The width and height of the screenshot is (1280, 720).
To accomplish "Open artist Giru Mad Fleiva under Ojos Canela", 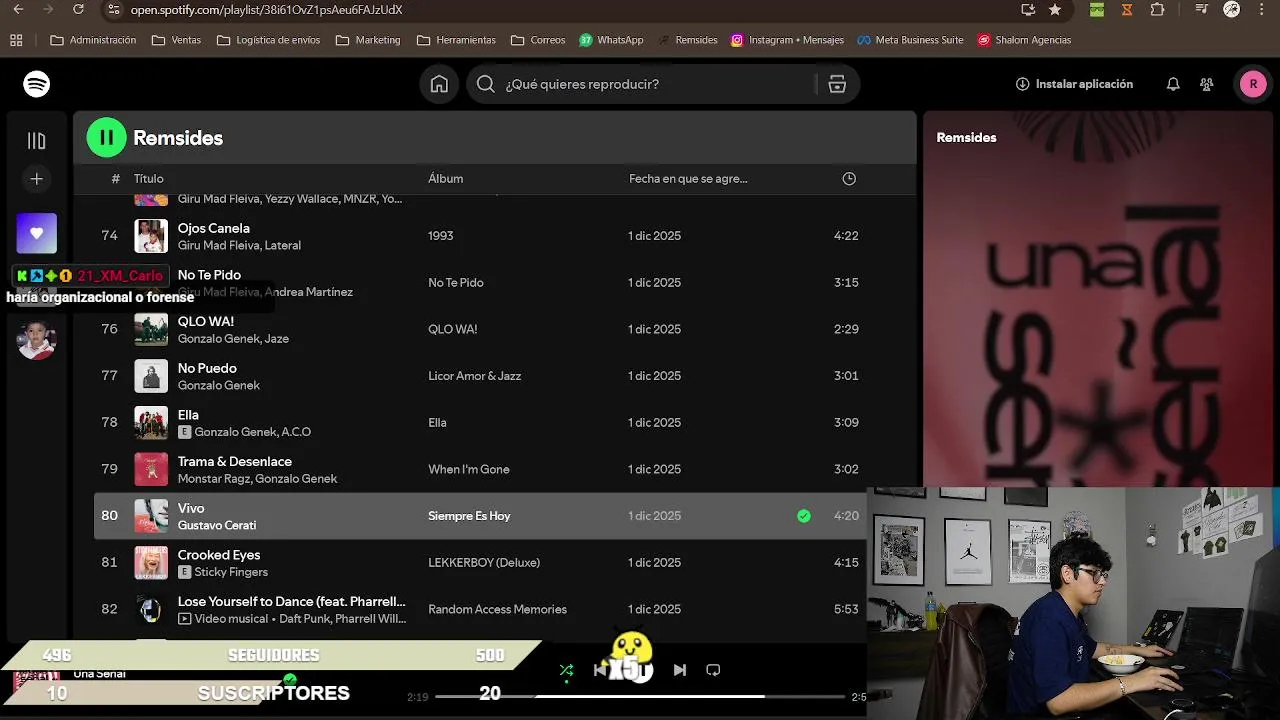I will [x=219, y=245].
